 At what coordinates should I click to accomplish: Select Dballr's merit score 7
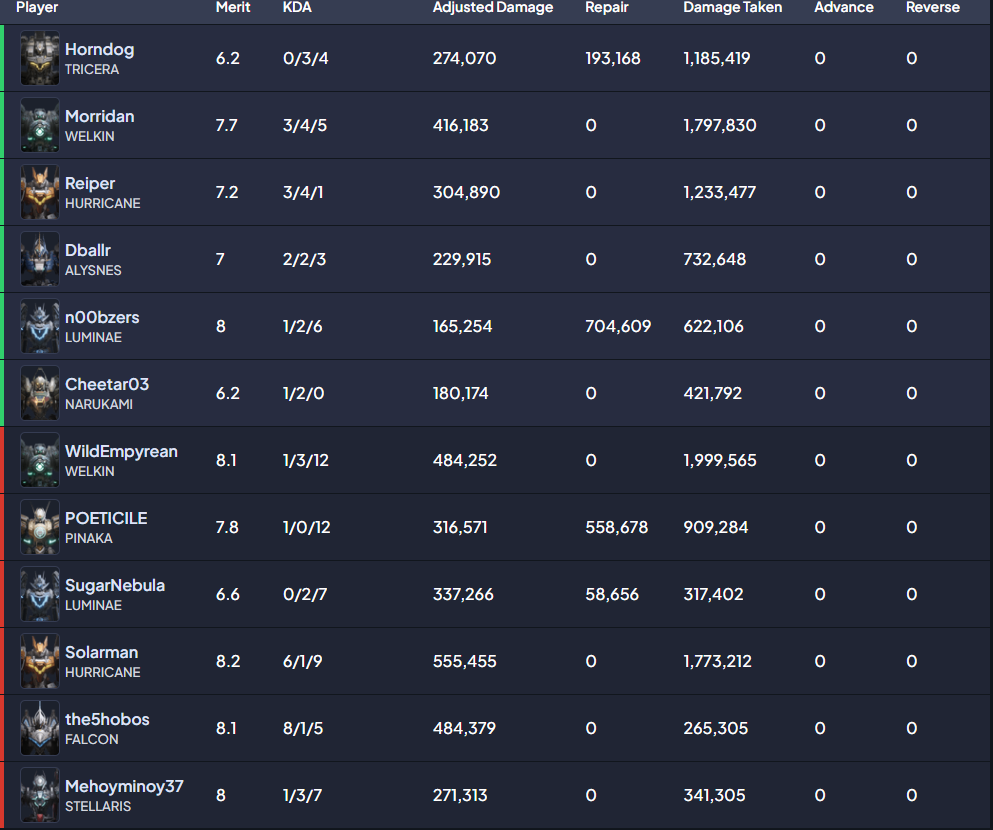coord(220,260)
